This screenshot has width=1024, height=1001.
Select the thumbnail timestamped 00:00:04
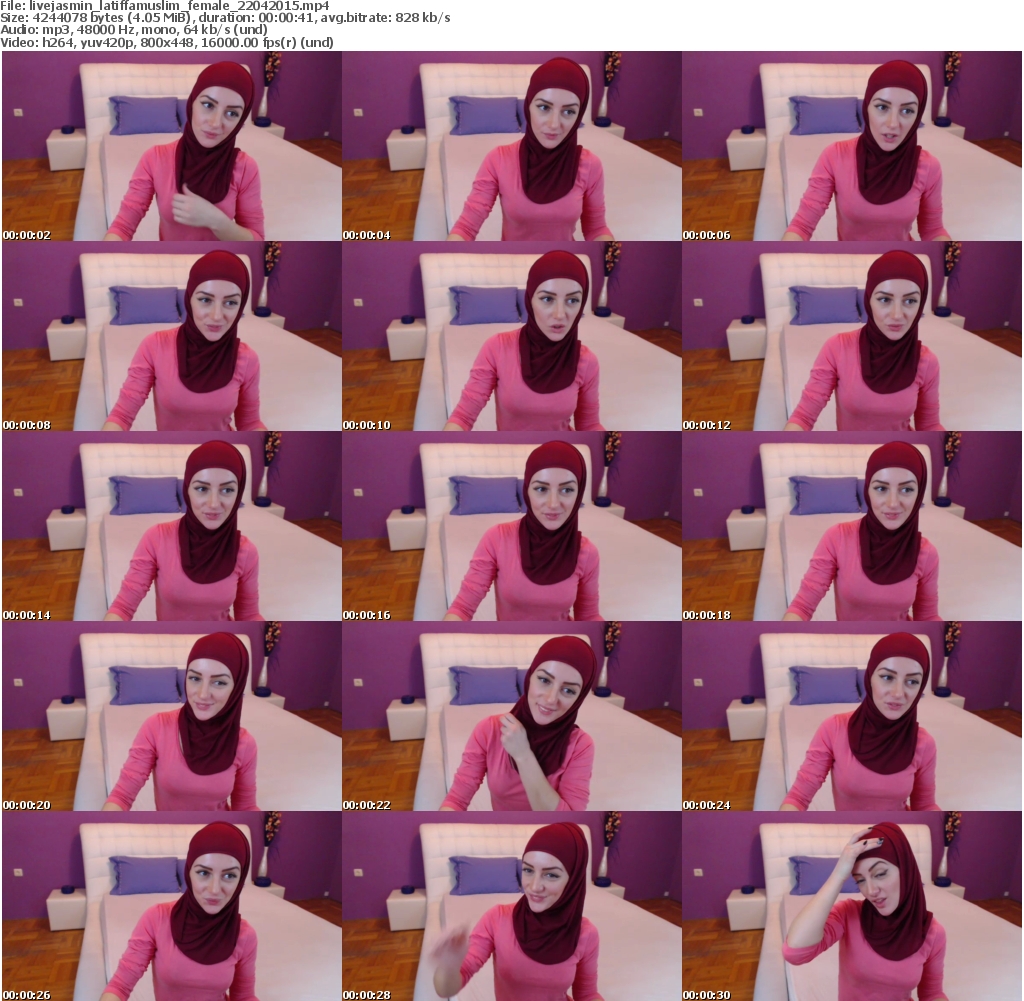click(512, 146)
